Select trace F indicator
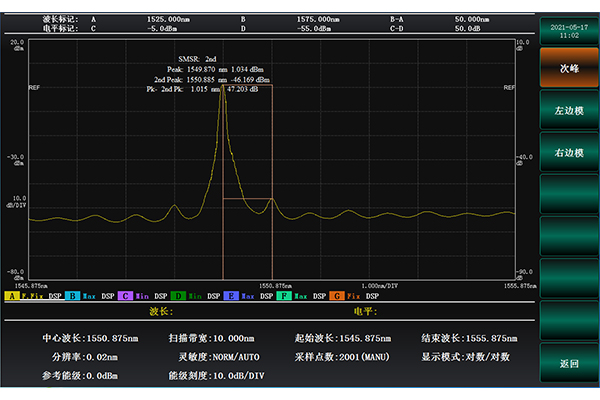 (x=283, y=296)
